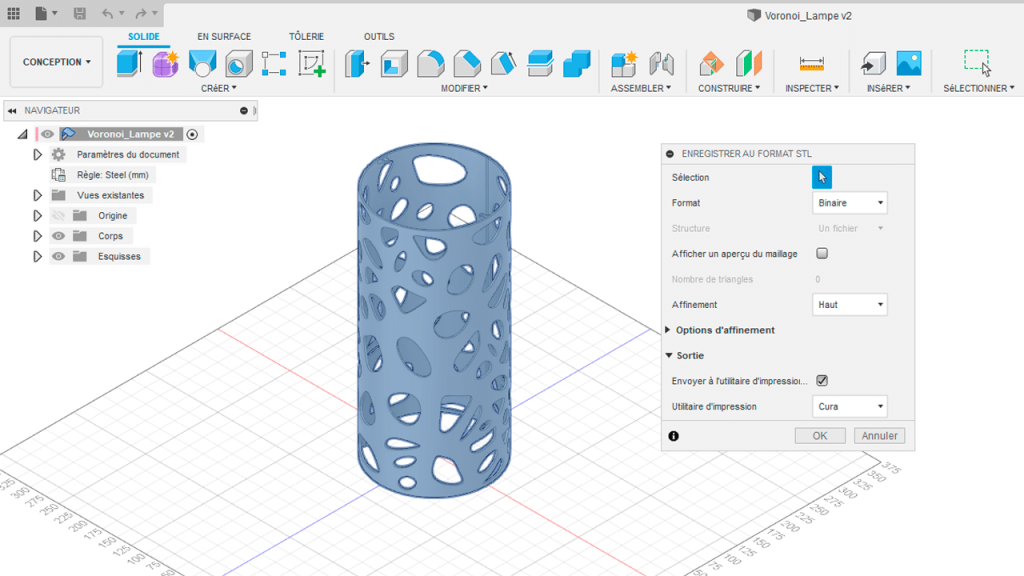Screen dimensions: 1024x576
Task: Select the Press Pull tool
Action: click(357, 64)
